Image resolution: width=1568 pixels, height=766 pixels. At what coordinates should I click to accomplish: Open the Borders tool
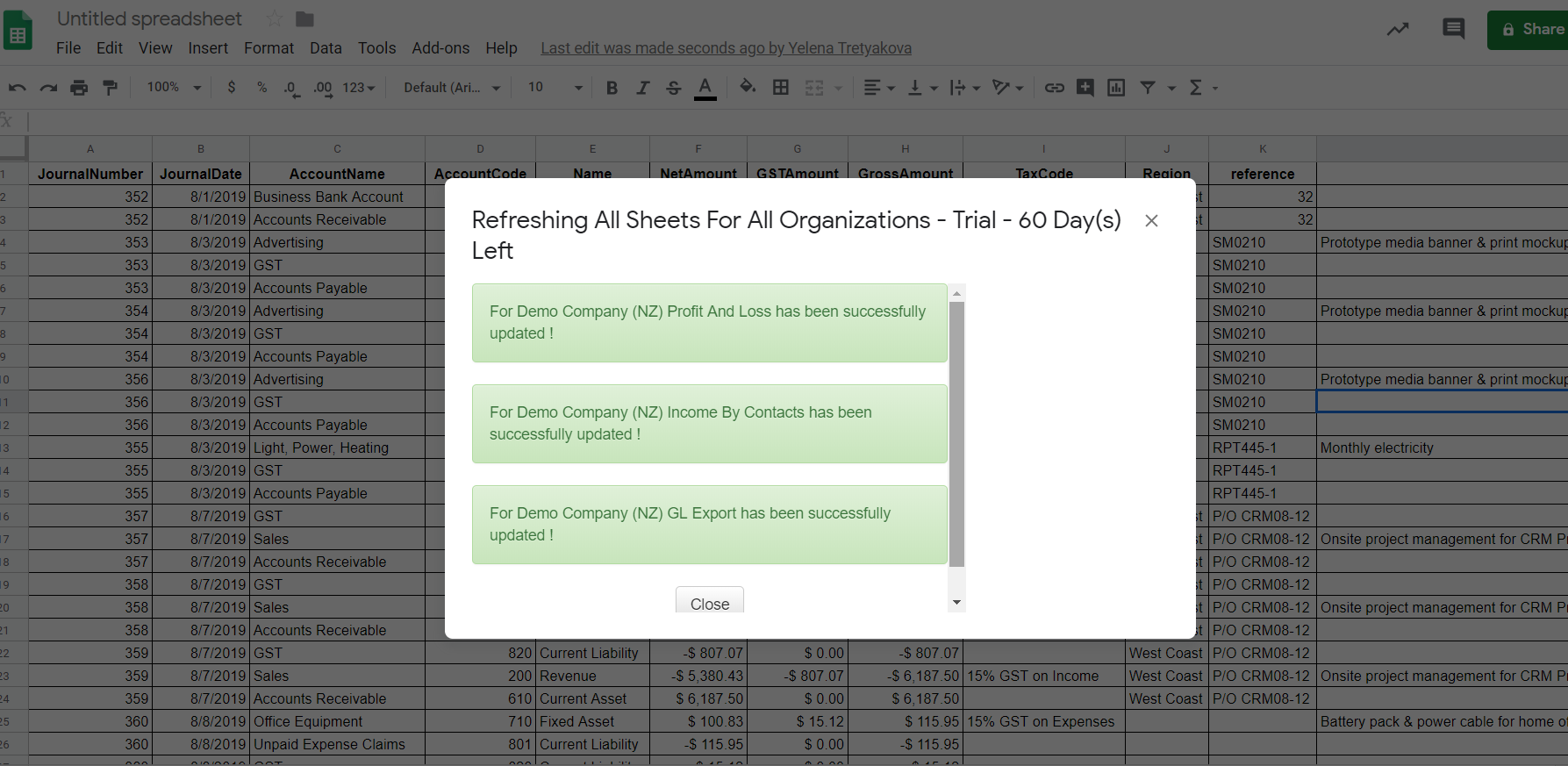(780, 87)
